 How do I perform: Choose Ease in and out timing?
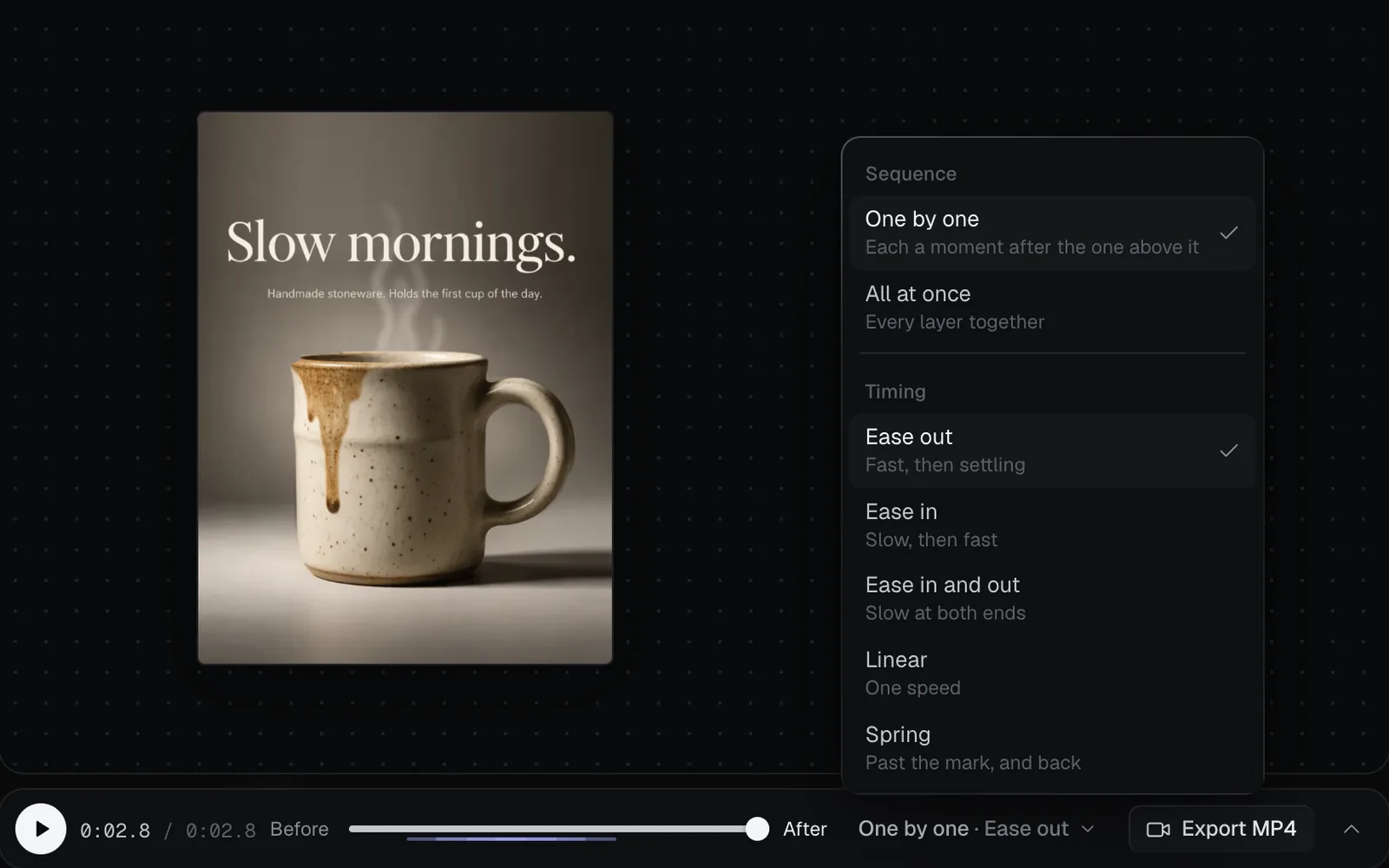click(x=1052, y=599)
